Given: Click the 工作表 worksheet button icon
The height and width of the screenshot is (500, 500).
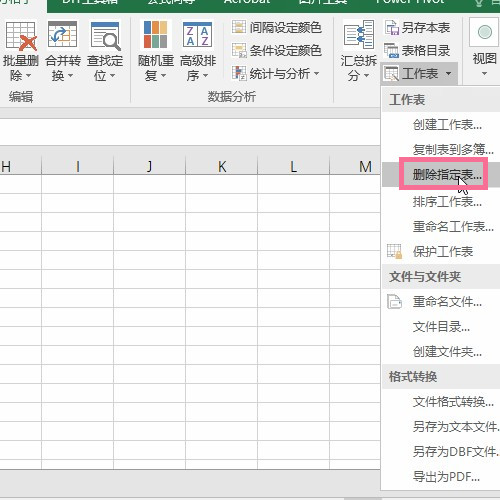Looking at the screenshot, I should (x=391, y=73).
